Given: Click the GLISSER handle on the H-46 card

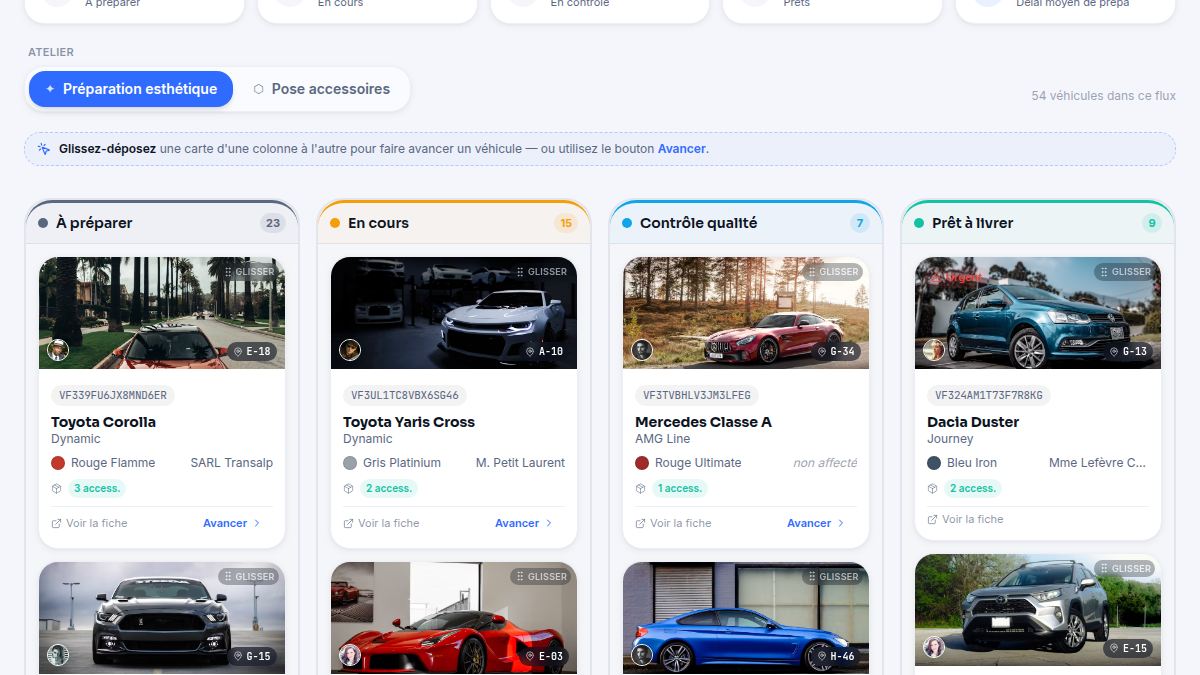Looking at the screenshot, I should [834, 577].
